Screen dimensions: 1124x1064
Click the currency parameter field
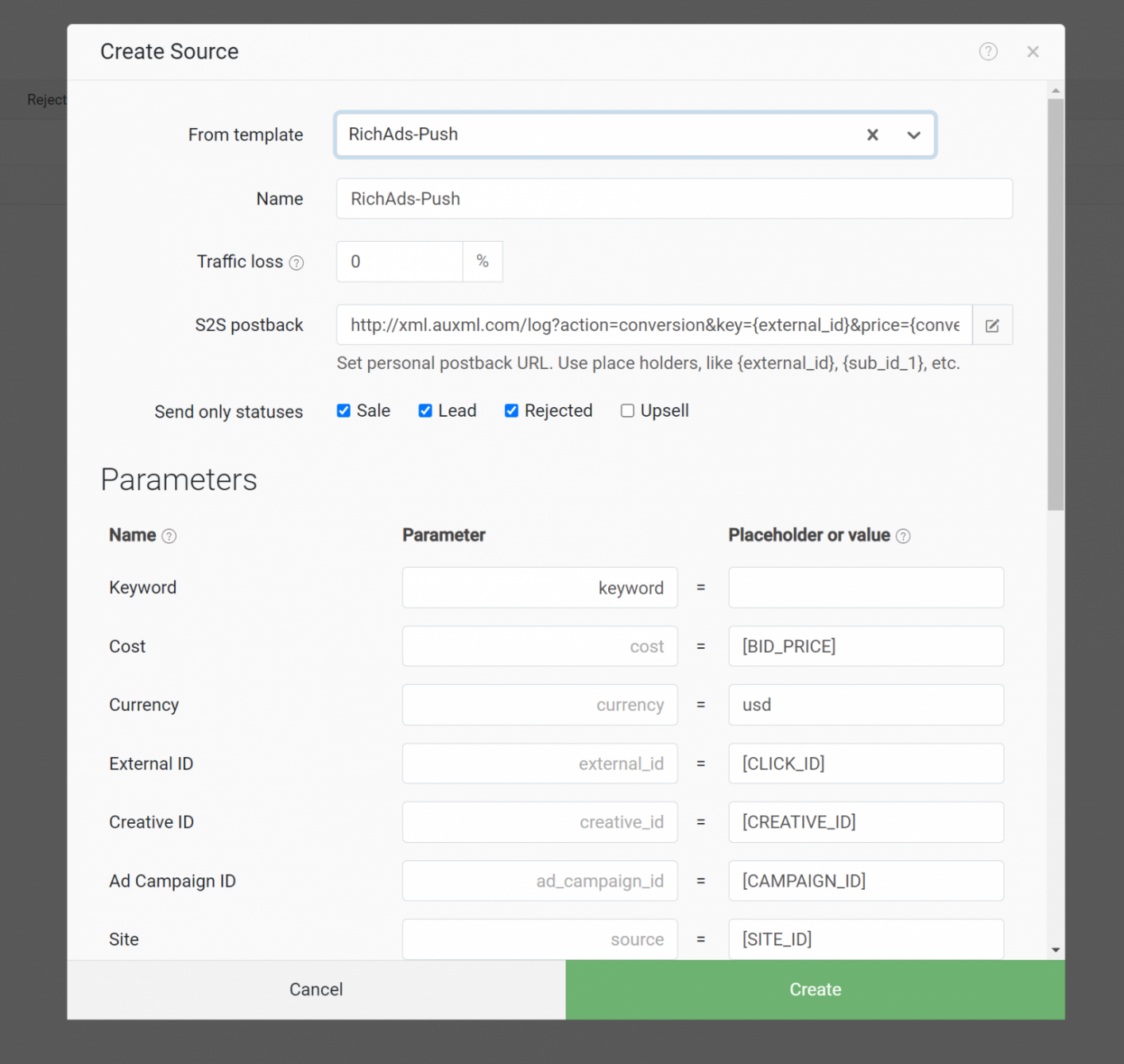(540, 705)
